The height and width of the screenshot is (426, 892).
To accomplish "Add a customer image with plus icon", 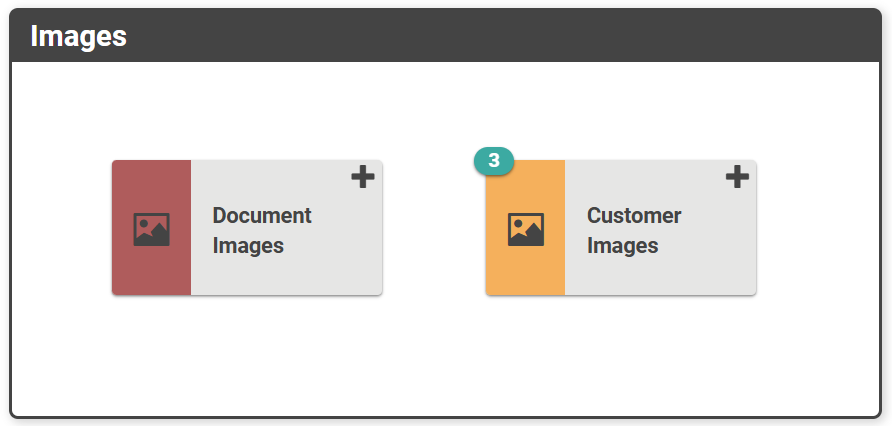I will click(737, 178).
